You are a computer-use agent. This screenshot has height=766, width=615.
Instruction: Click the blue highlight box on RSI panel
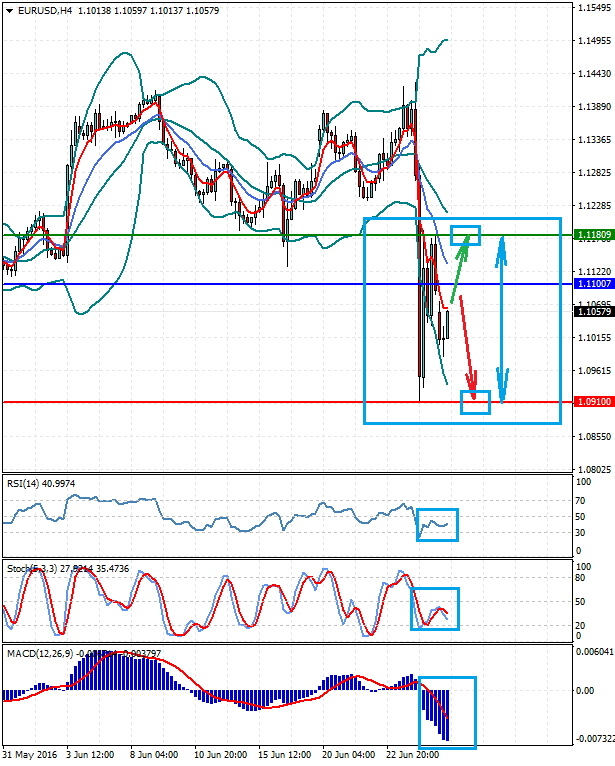tap(437, 525)
